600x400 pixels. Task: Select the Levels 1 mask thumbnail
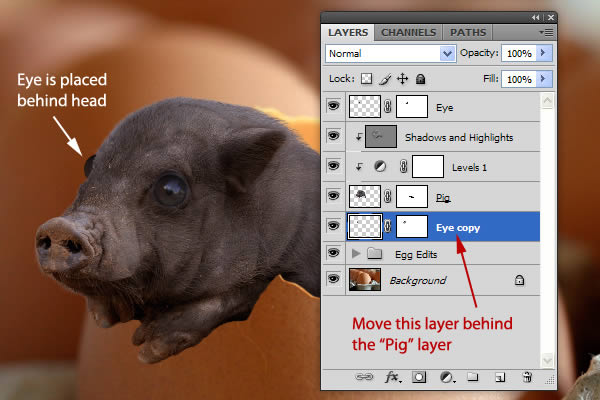coord(428,167)
